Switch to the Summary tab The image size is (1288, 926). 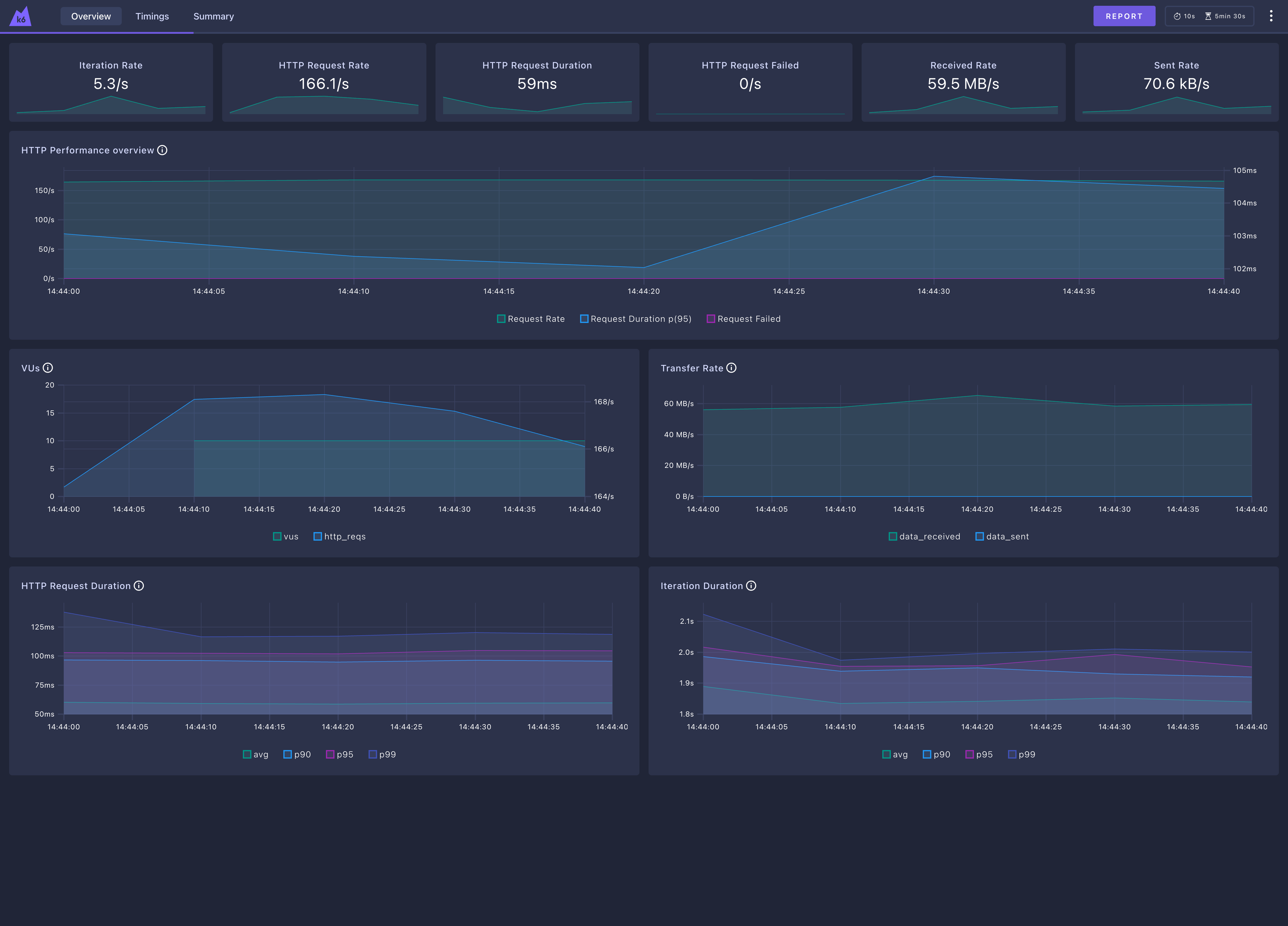pos(214,16)
